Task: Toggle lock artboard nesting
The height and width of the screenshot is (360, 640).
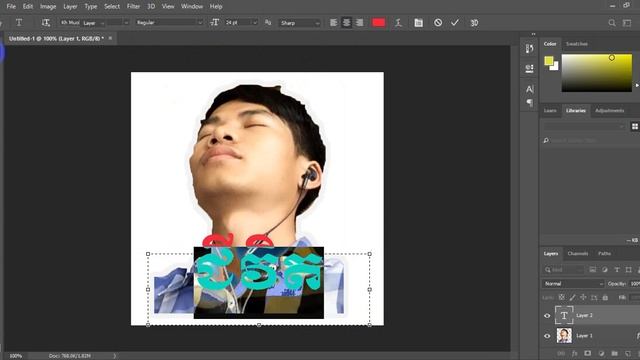Action: tap(594, 298)
